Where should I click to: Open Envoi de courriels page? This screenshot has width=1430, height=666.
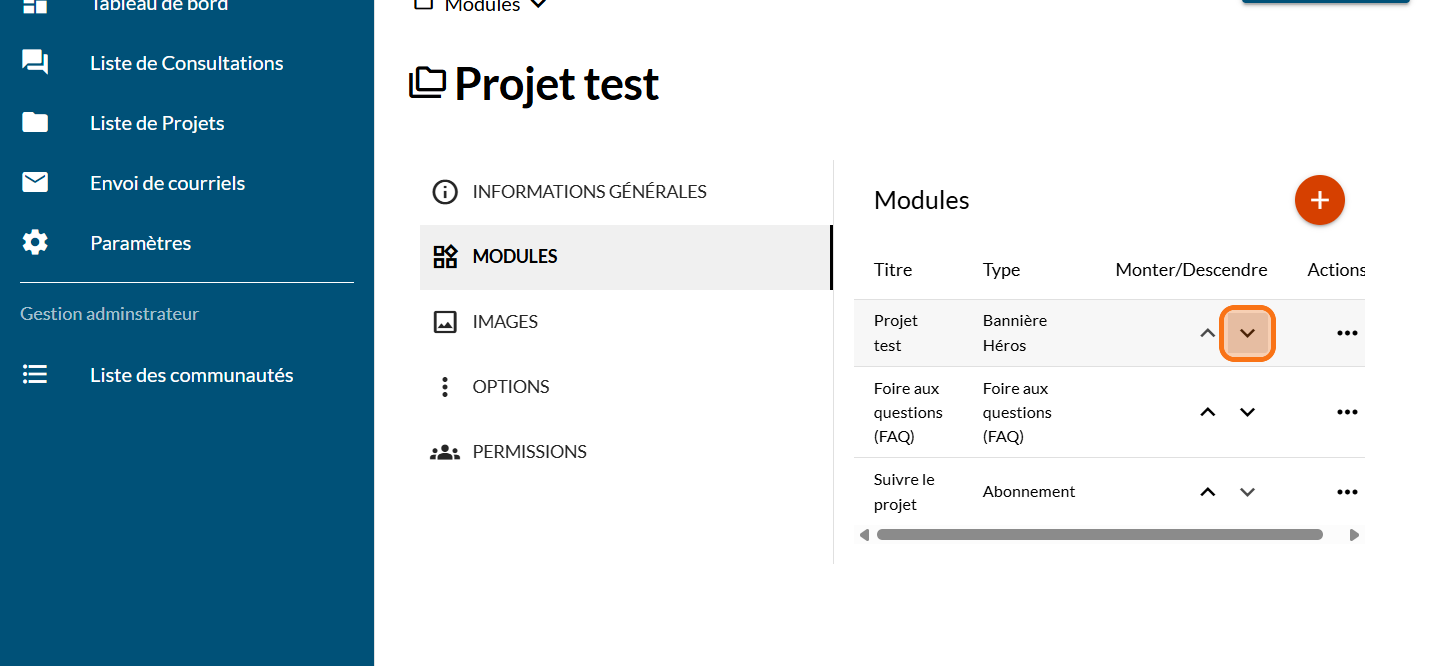[x=167, y=183]
